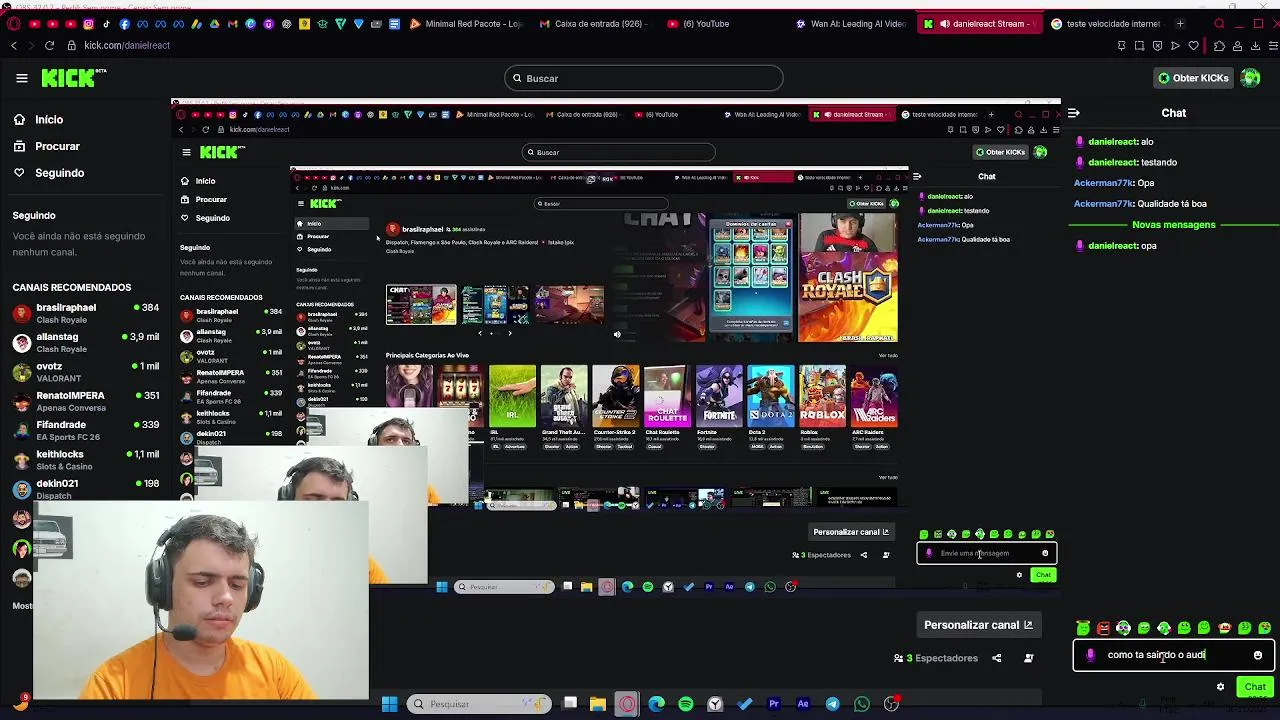The image size is (1280, 720).
Task: Insert the first green halo emote
Action: tap(1083, 628)
